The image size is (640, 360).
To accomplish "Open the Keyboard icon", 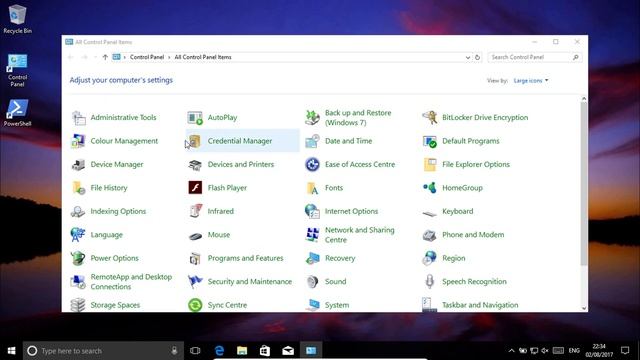I will (x=429, y=212).
